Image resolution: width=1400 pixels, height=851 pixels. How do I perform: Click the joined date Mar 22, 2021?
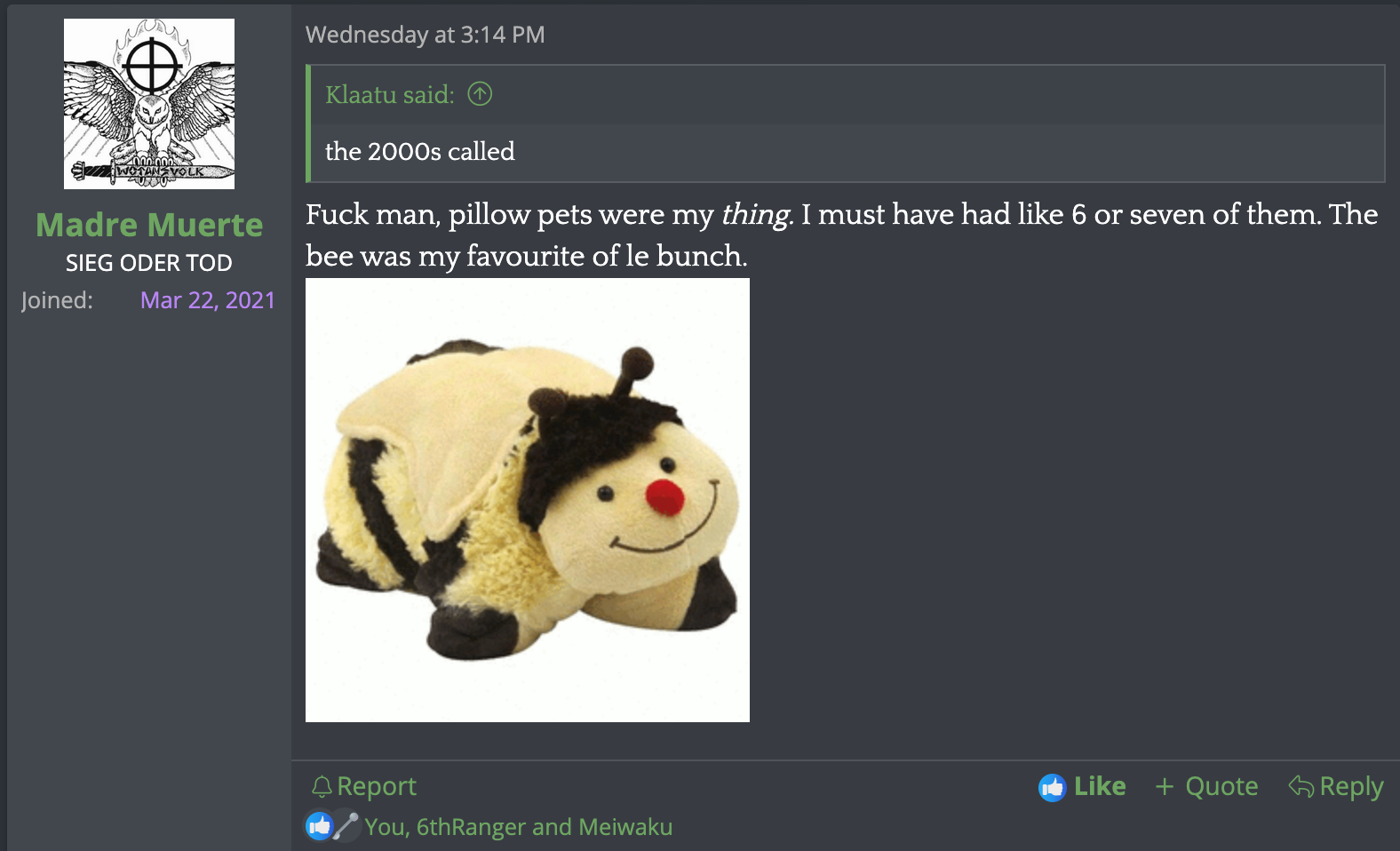point(208,300)
